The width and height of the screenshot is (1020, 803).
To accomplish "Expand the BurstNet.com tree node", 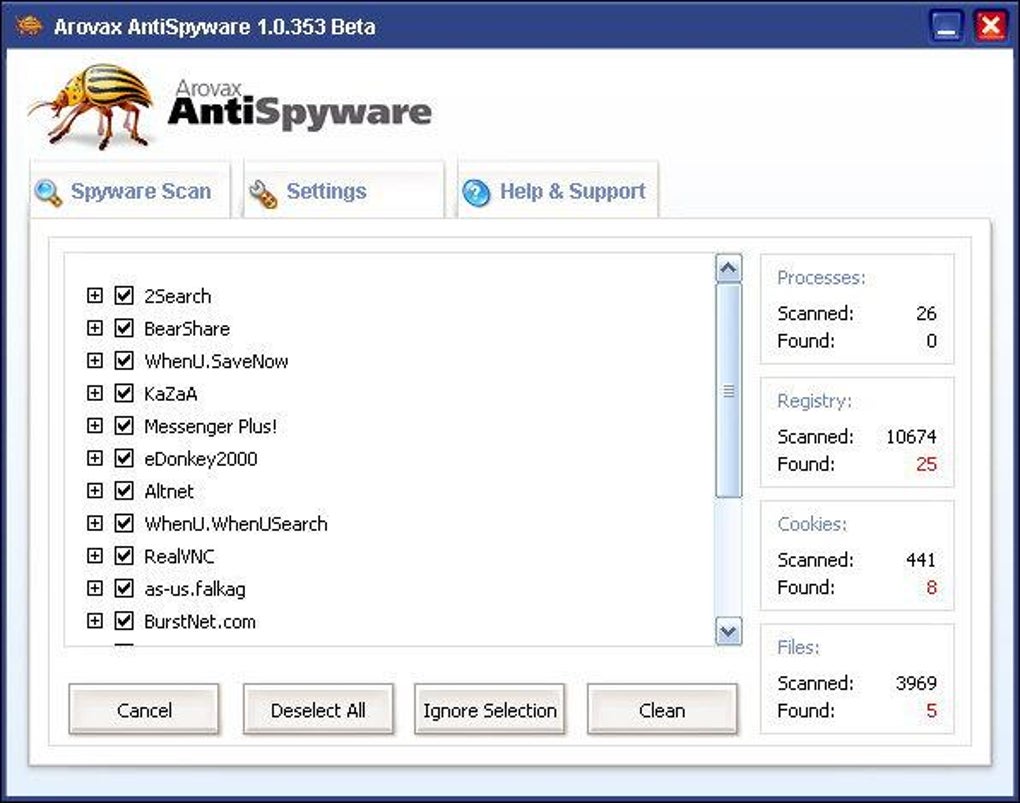I will (95, 621).
